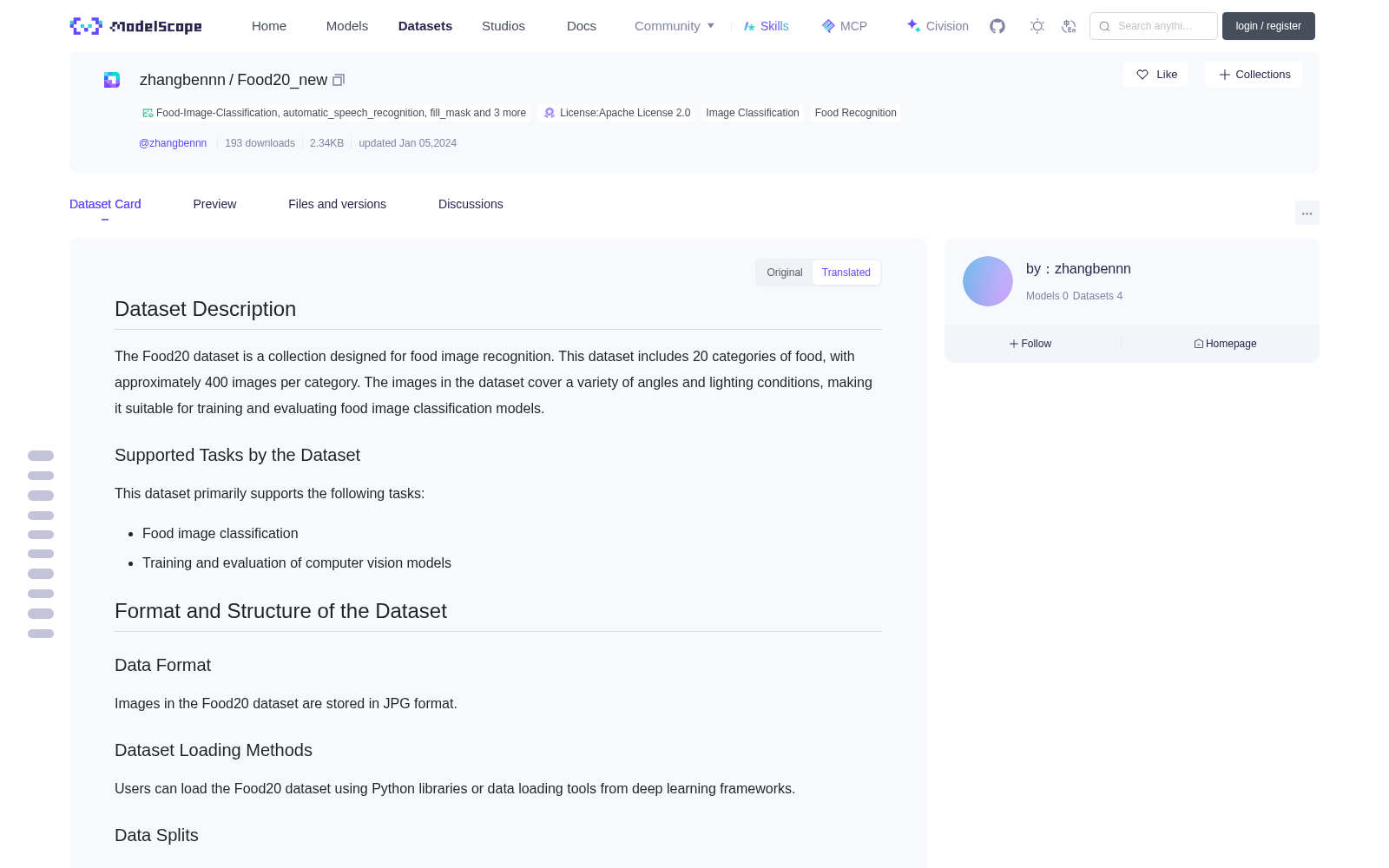The image size is (1389, 868).
Task: Copy dataset name with copy icon
Action: coord(339,80)
